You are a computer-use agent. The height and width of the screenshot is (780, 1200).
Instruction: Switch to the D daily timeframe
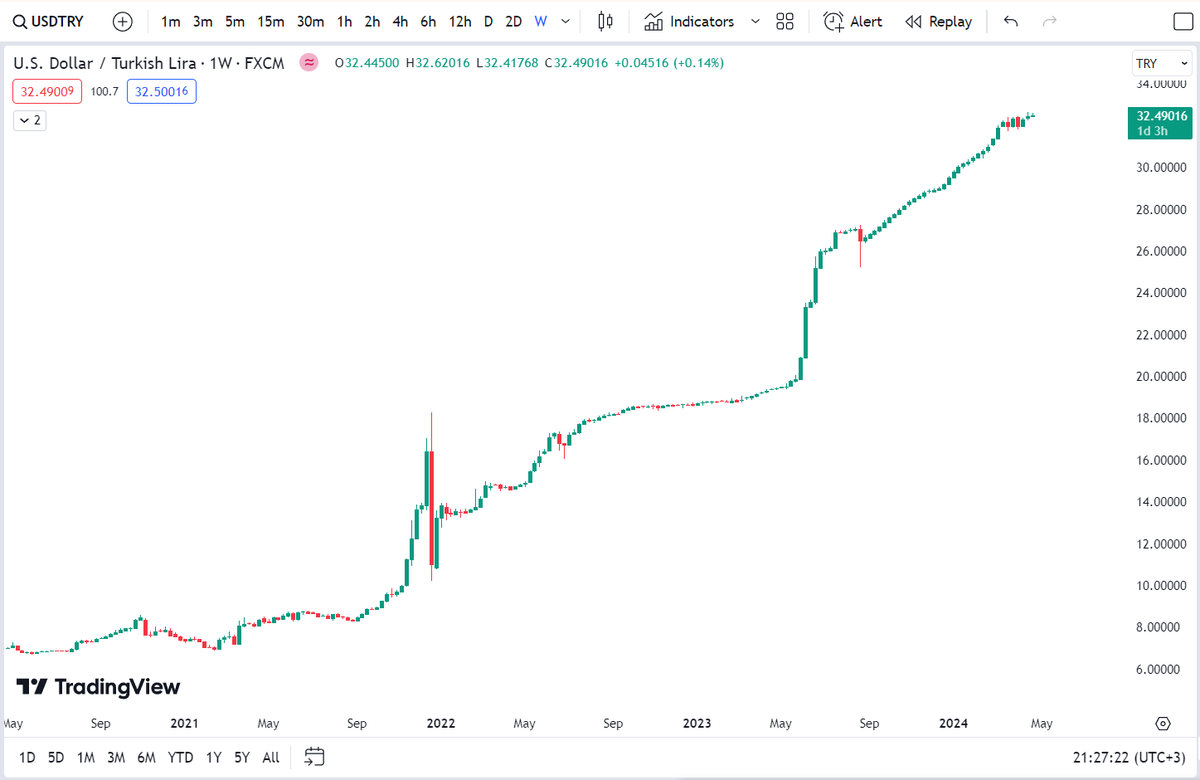488,21
